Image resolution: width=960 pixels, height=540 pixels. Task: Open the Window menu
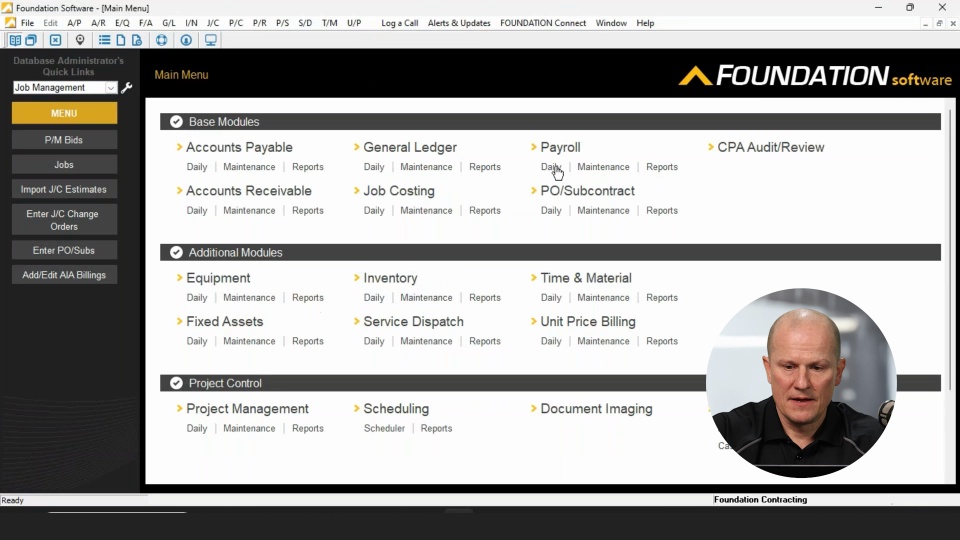tap(611, 23)
